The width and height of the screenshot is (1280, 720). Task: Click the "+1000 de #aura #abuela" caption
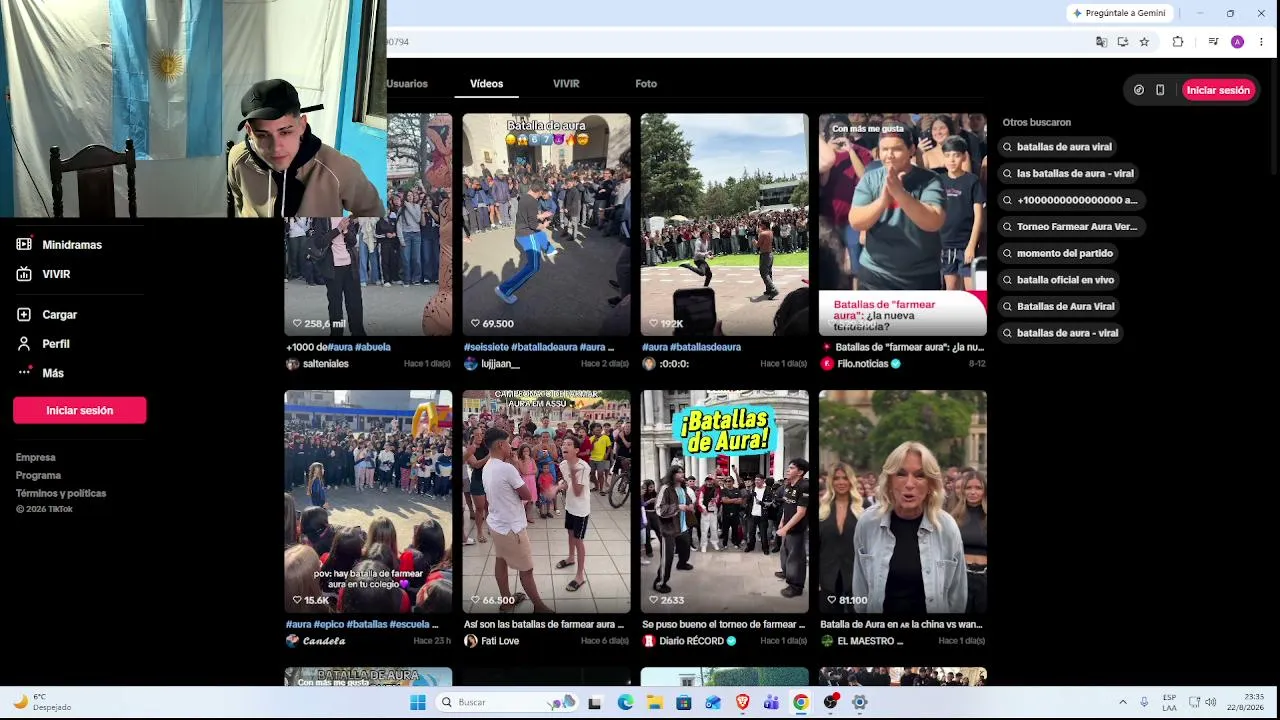(x=338, y=347)
